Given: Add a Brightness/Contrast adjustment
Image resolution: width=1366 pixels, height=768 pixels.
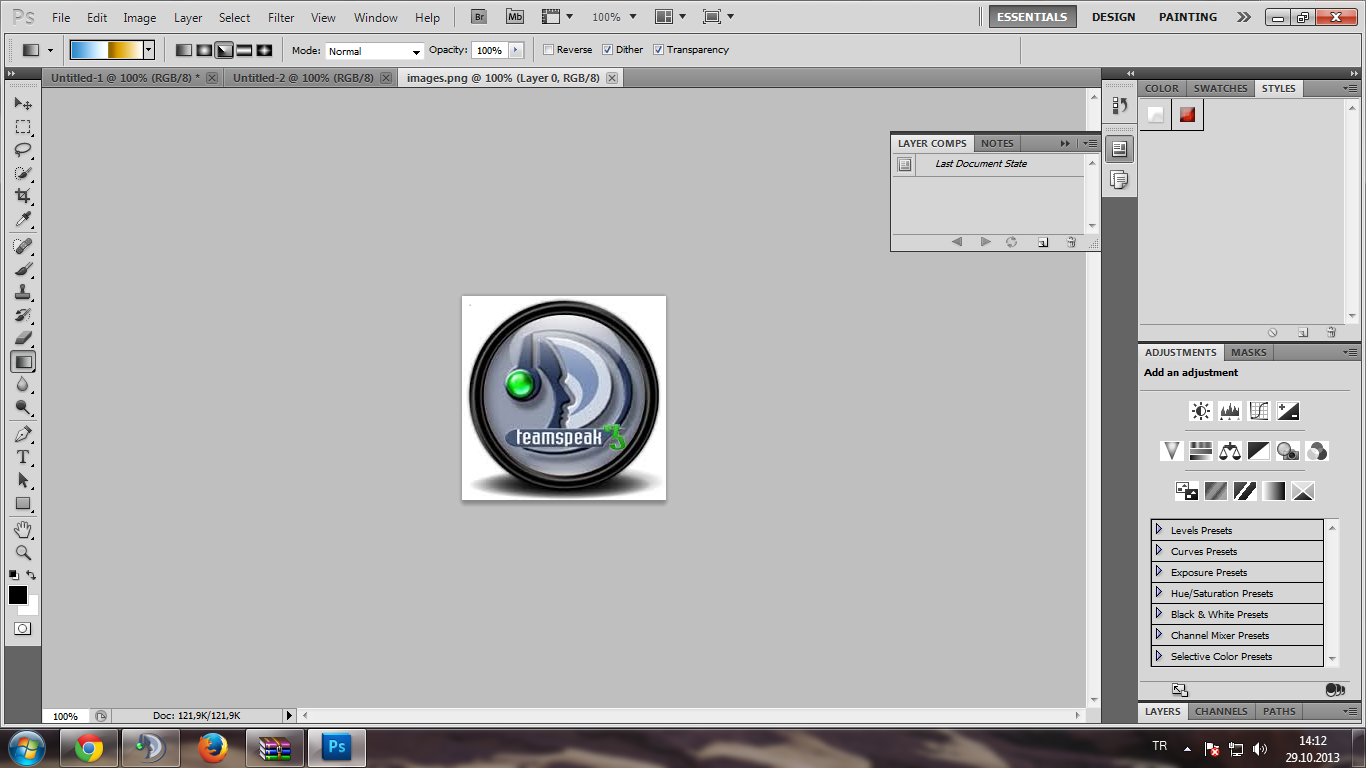Looking at the screenshot, I should click(x=1200, y=411).
